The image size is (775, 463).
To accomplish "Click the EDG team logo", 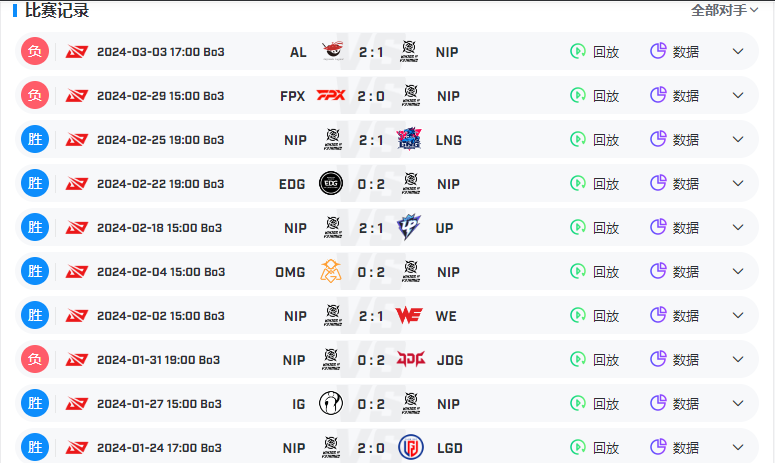I will [x=331, y=183].
